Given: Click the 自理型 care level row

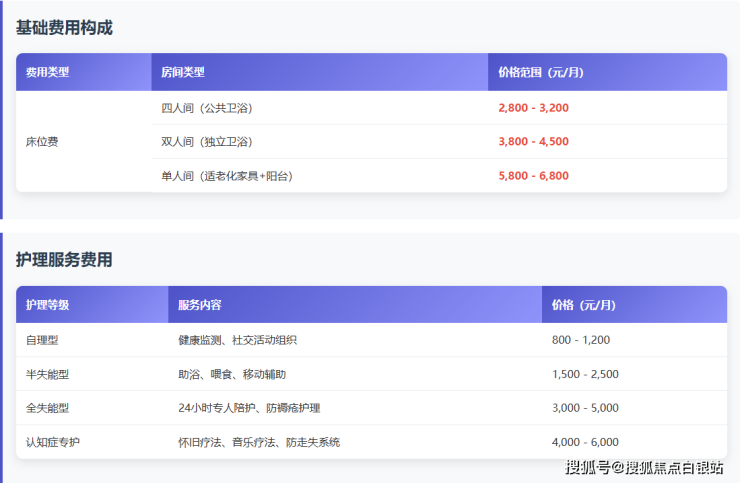Looking at the screenshot, I should click(42, 340).
